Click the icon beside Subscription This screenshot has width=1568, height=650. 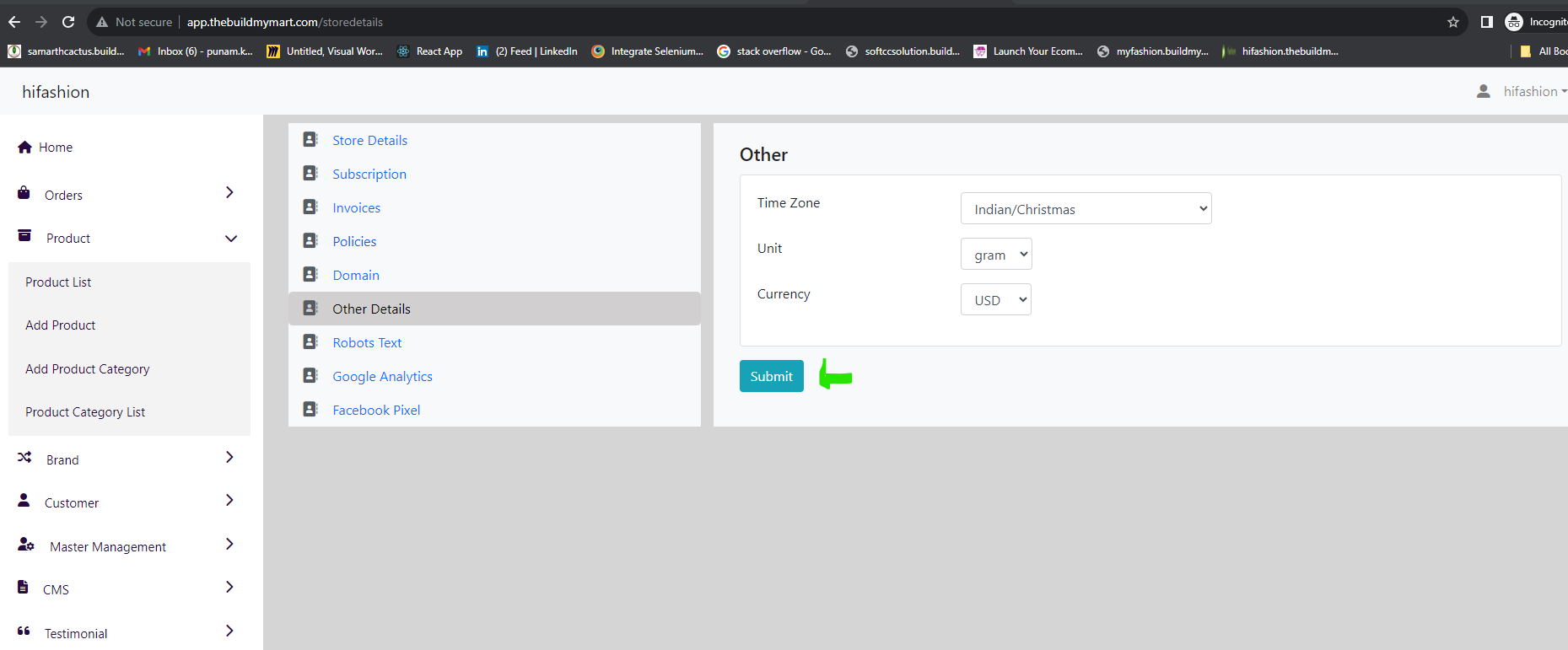pos(310,173)
